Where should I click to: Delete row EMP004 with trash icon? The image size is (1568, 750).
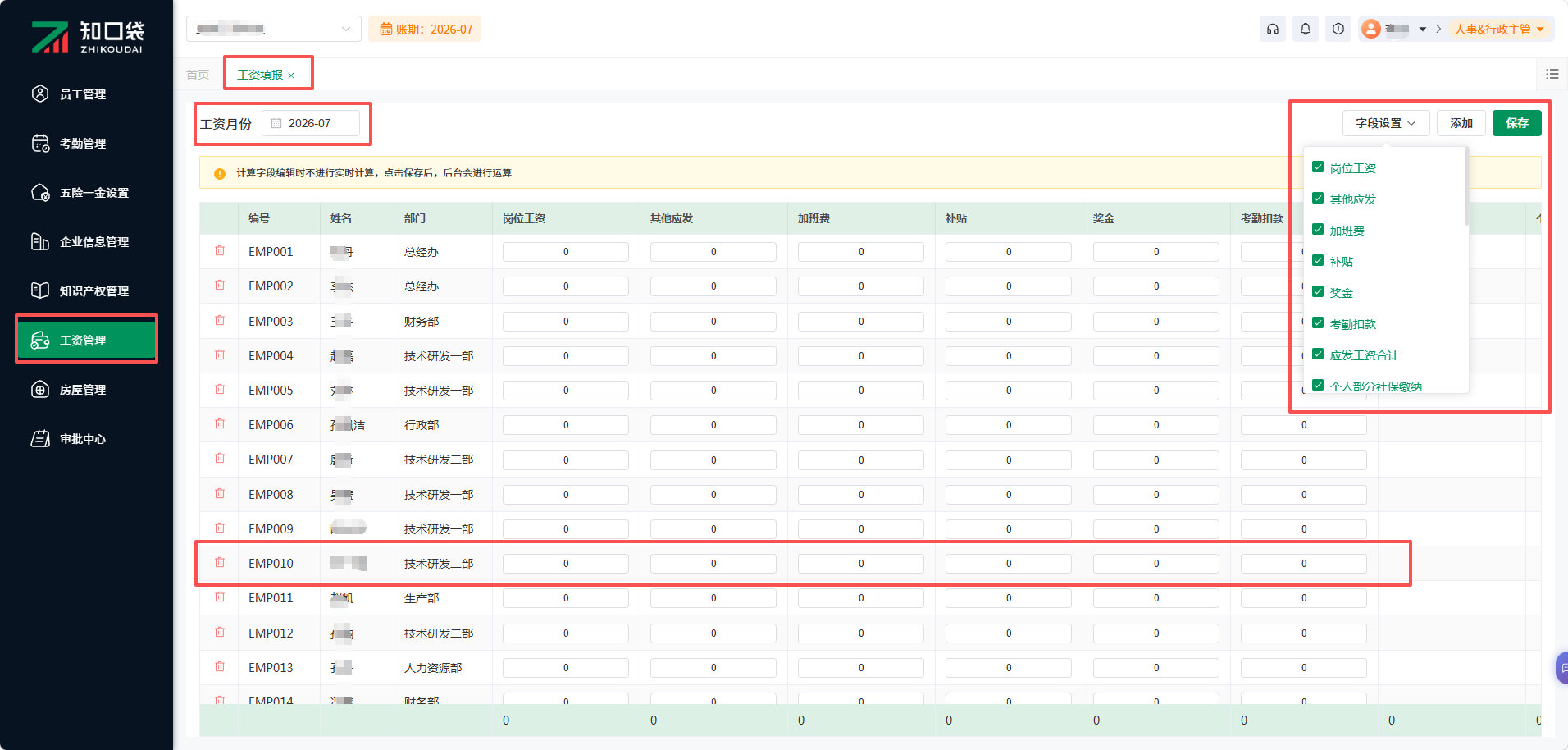coord(220,354)
